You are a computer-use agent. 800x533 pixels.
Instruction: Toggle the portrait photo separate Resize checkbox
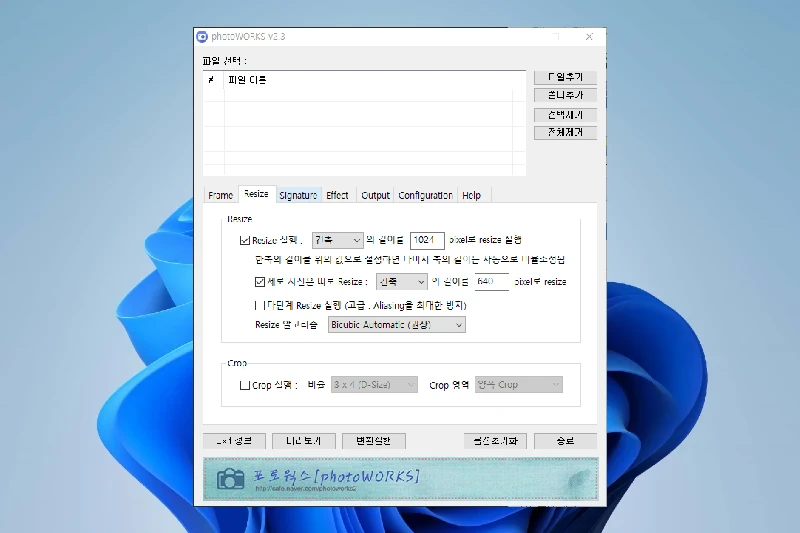[261, 282]
